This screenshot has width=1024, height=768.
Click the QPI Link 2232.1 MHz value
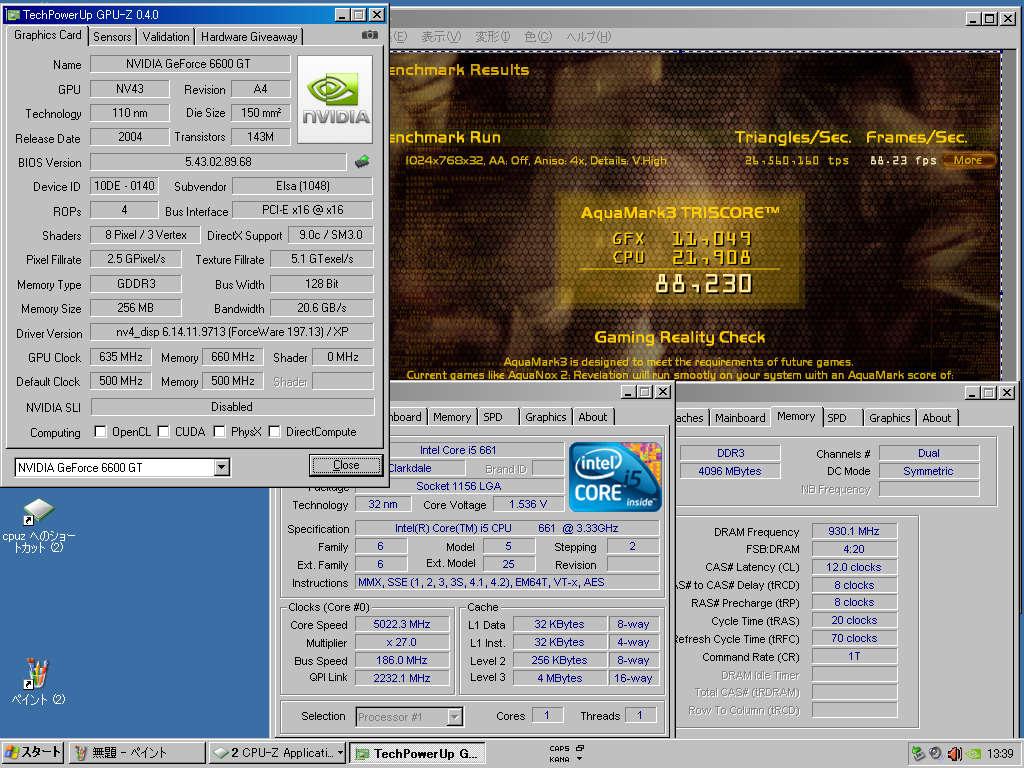tap(402, 679)
